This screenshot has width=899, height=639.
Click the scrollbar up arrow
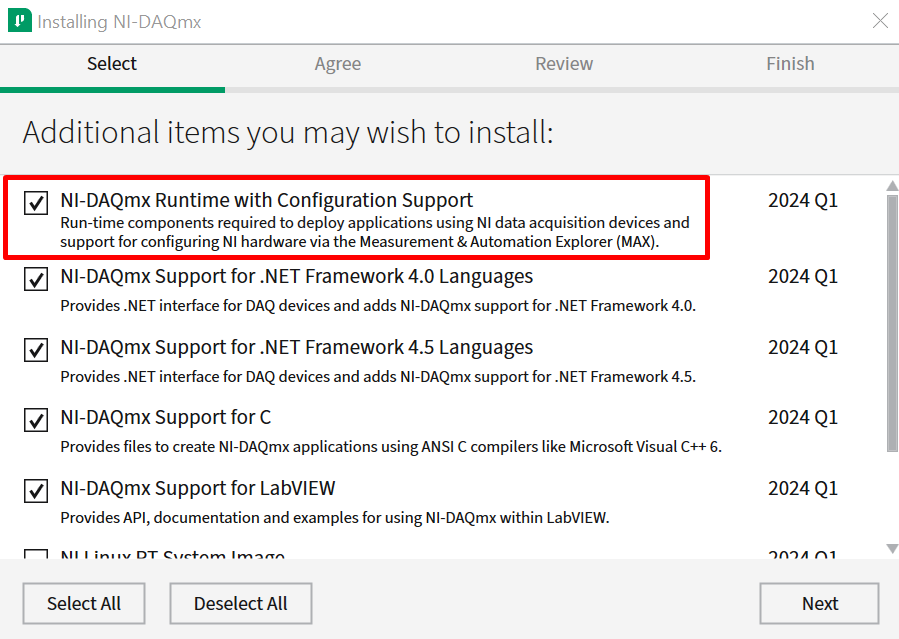tap(892, 186)
